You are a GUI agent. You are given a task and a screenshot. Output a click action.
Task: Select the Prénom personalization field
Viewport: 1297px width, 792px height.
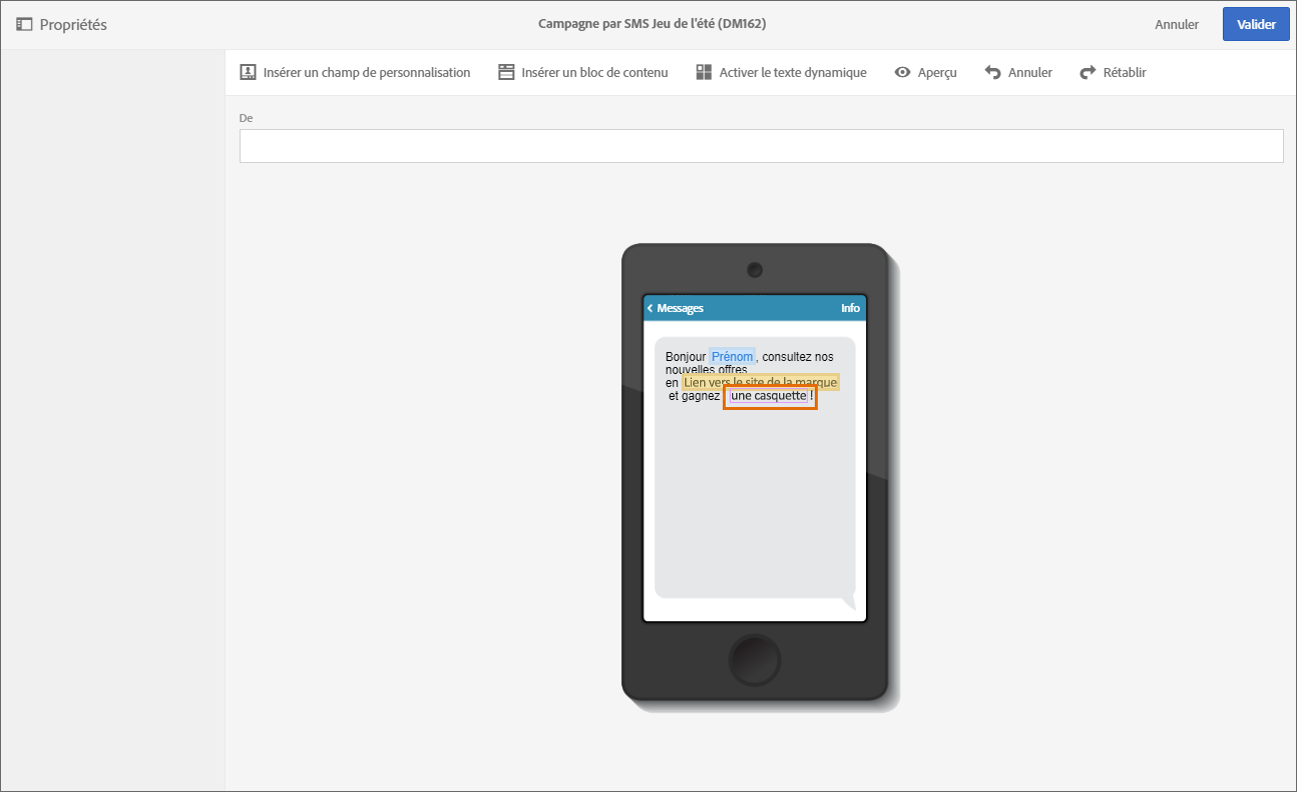[732, 357]
